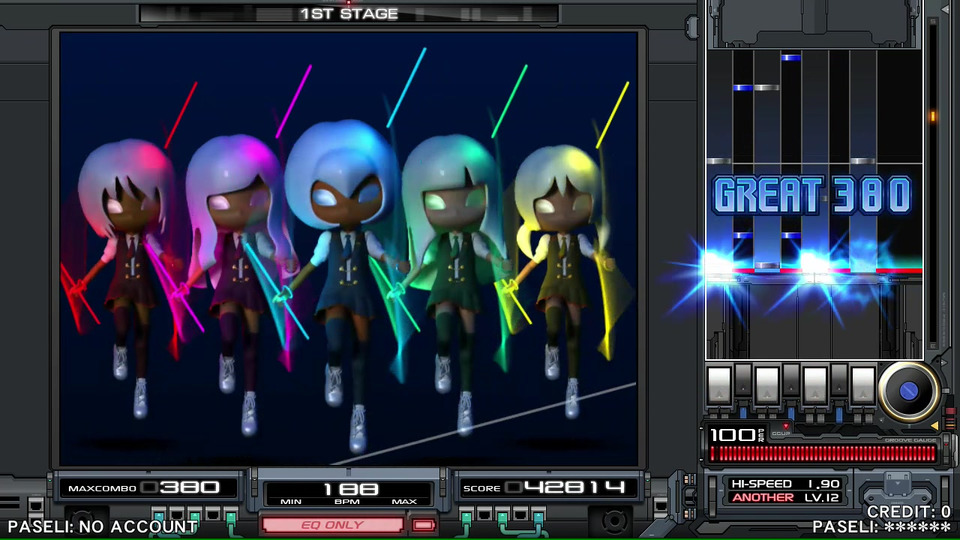960x540 pixels.
Task: Click the blue-centered turntable disc
Action: coord(909,391)
